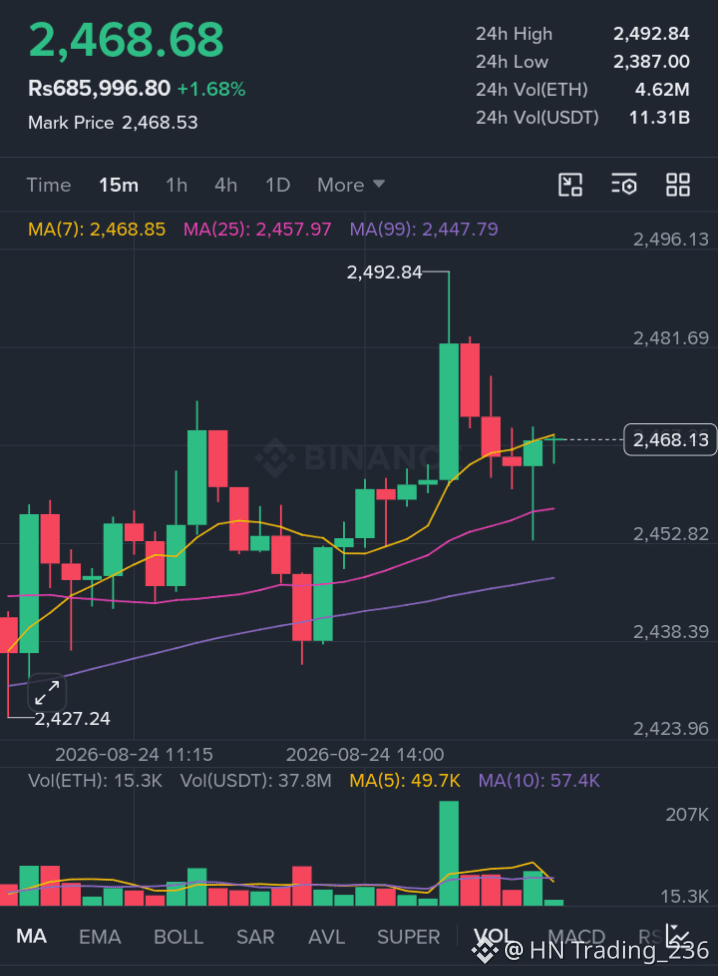Toggle the SAR indicator
The width and height of the screenshot is (718, 976).
255,937
